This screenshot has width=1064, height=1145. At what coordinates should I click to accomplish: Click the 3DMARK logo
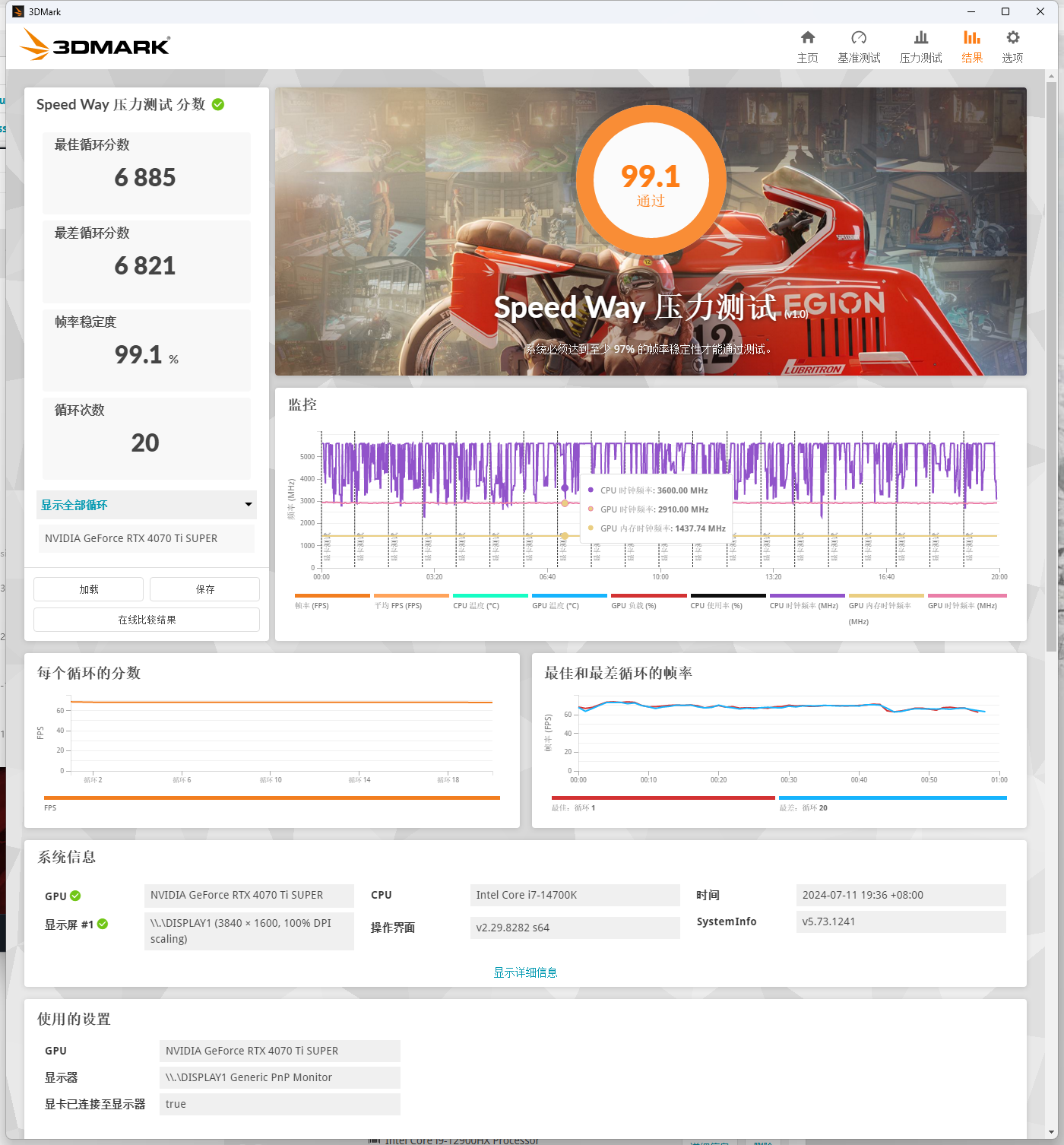94,45
